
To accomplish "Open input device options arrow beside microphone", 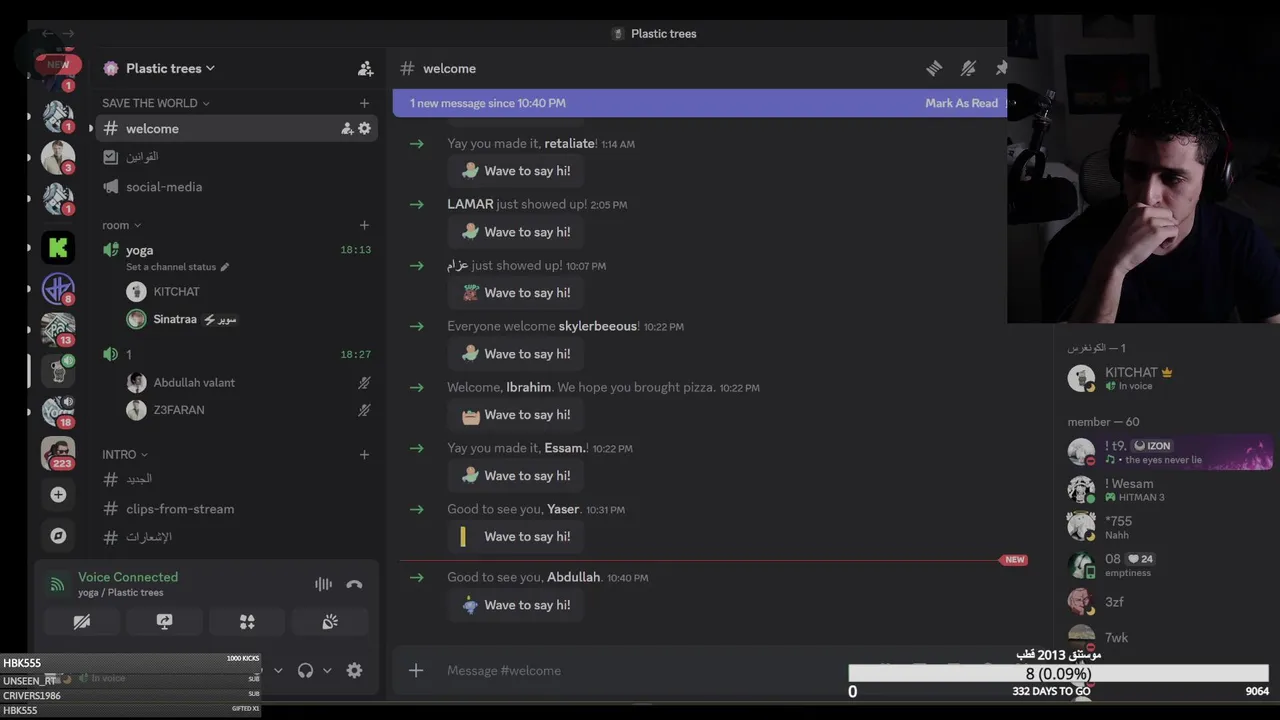I will coord(278,670).
